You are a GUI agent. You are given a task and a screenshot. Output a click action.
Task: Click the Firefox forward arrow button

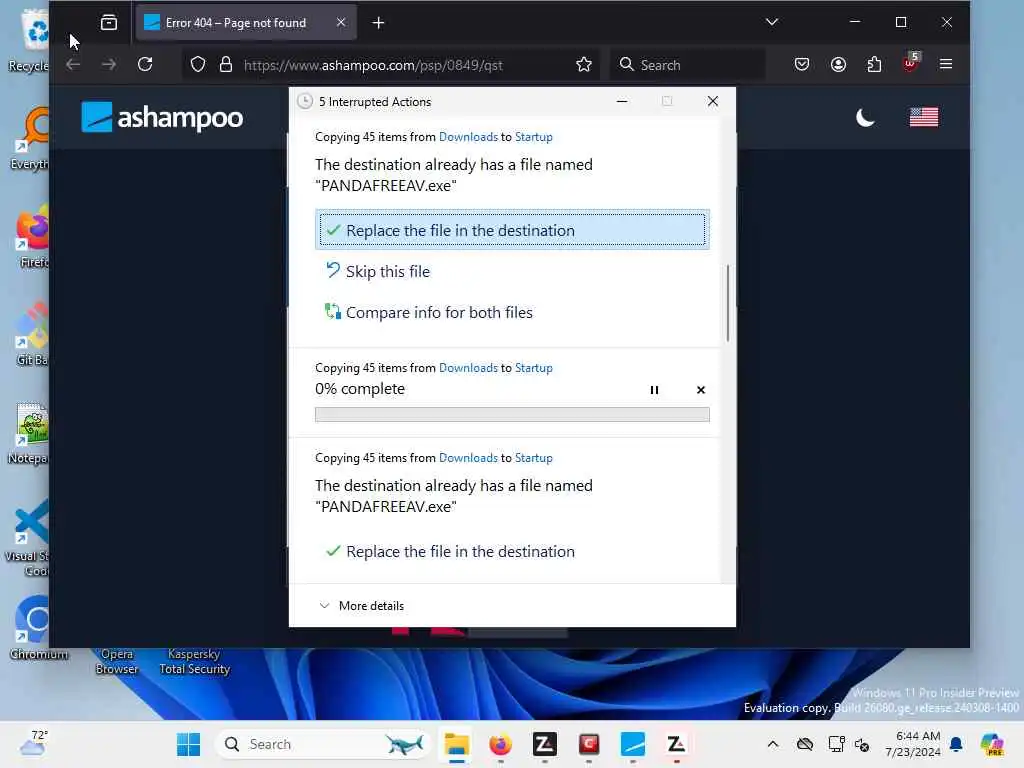pyautogui.click(x=109, y=65)
